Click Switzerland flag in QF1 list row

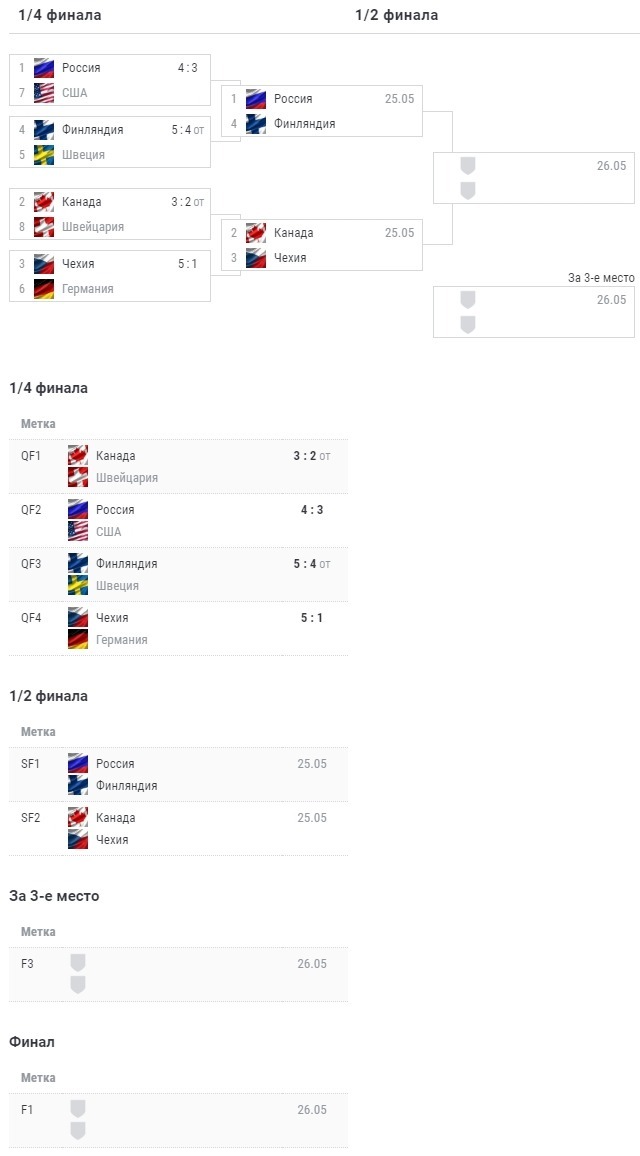pyautogui.click(x=78, y=478)
